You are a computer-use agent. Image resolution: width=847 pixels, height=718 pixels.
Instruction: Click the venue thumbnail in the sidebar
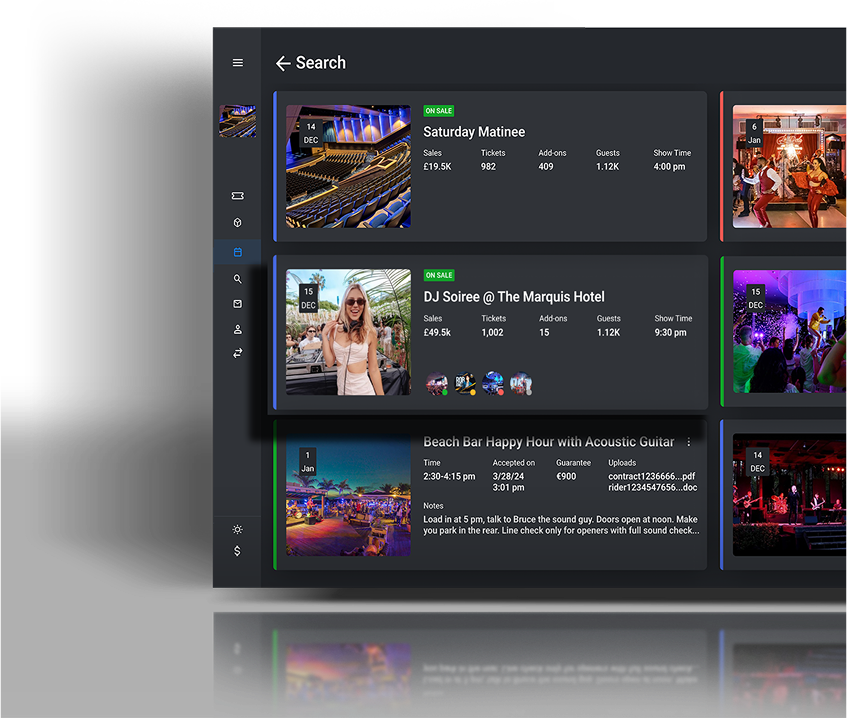click(237, 122)
